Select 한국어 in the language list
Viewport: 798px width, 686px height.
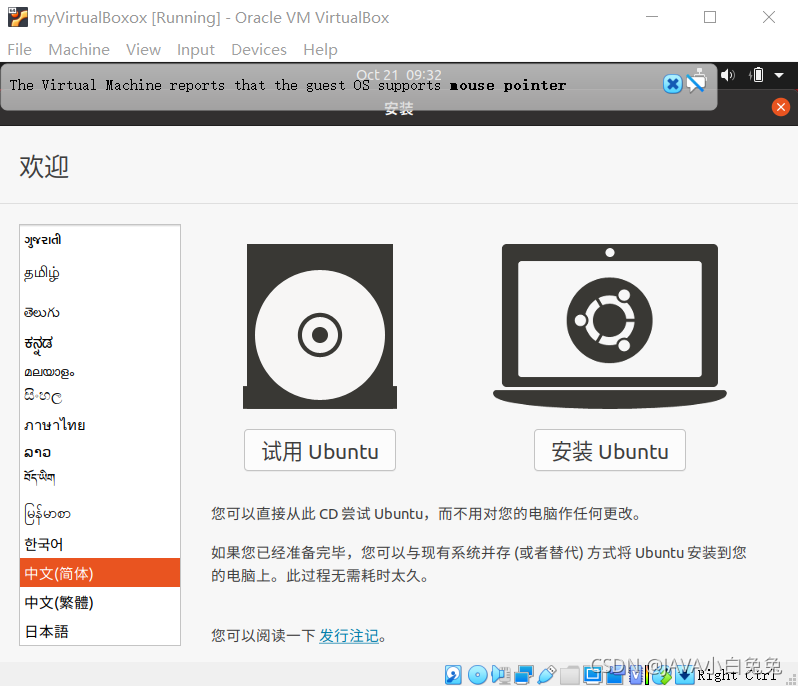[x=100, y=544]
